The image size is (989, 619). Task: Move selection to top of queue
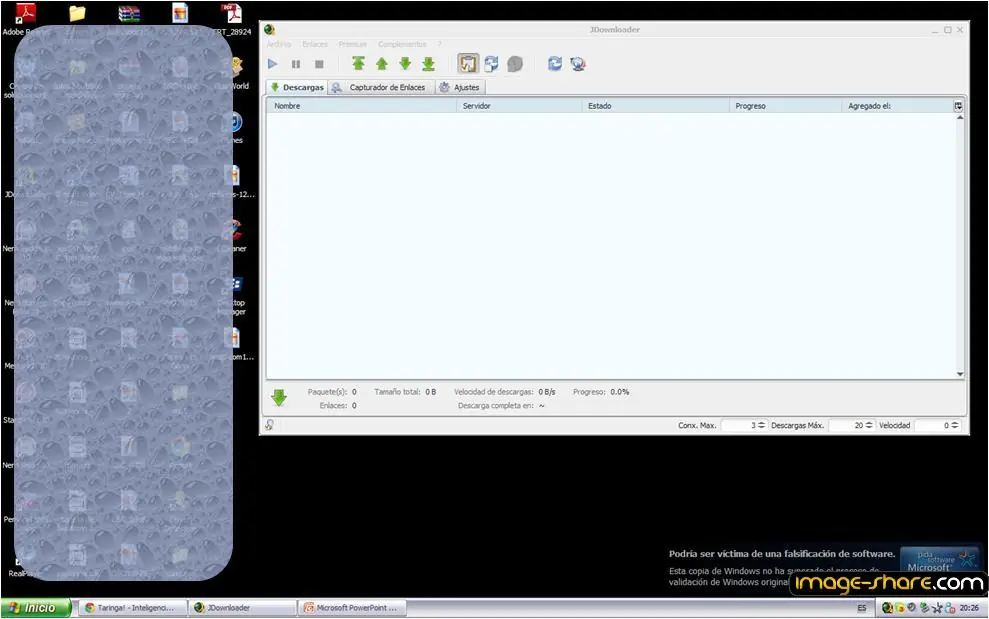(358, 63)
